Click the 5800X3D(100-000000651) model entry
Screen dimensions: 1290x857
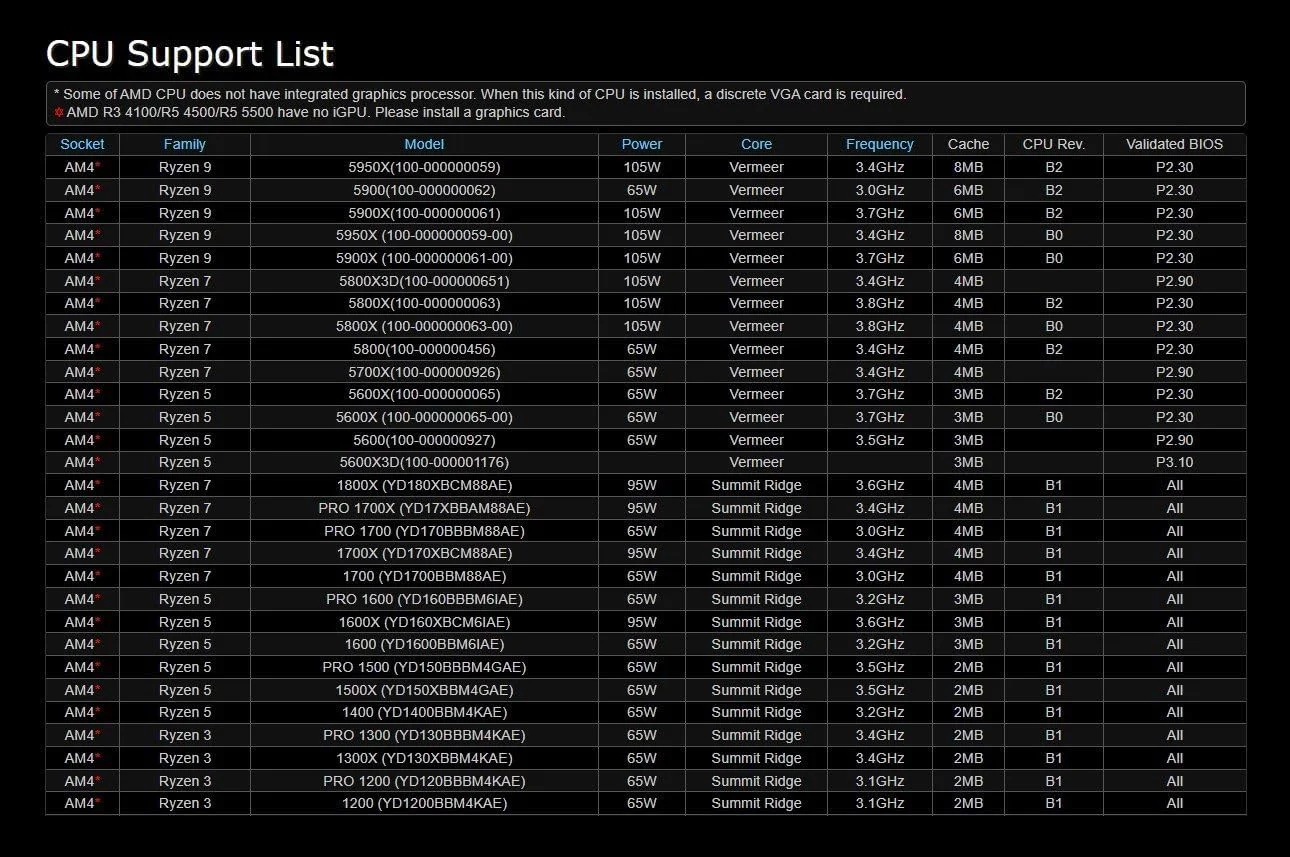424,281
